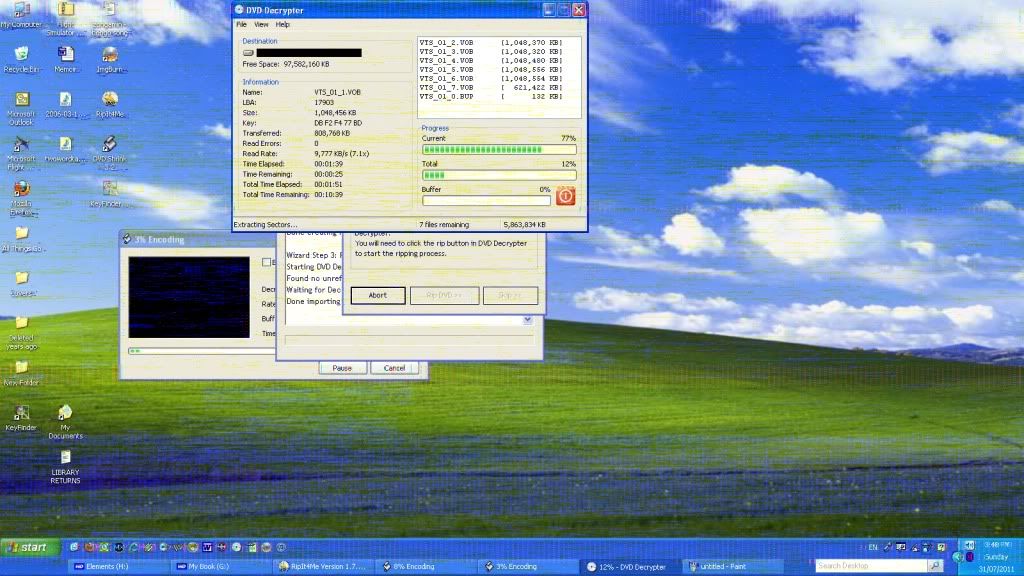Open the DVD Decrypter Help menu
The width and height of the screenshot is (1024, 576).
[x=282, y=24]
